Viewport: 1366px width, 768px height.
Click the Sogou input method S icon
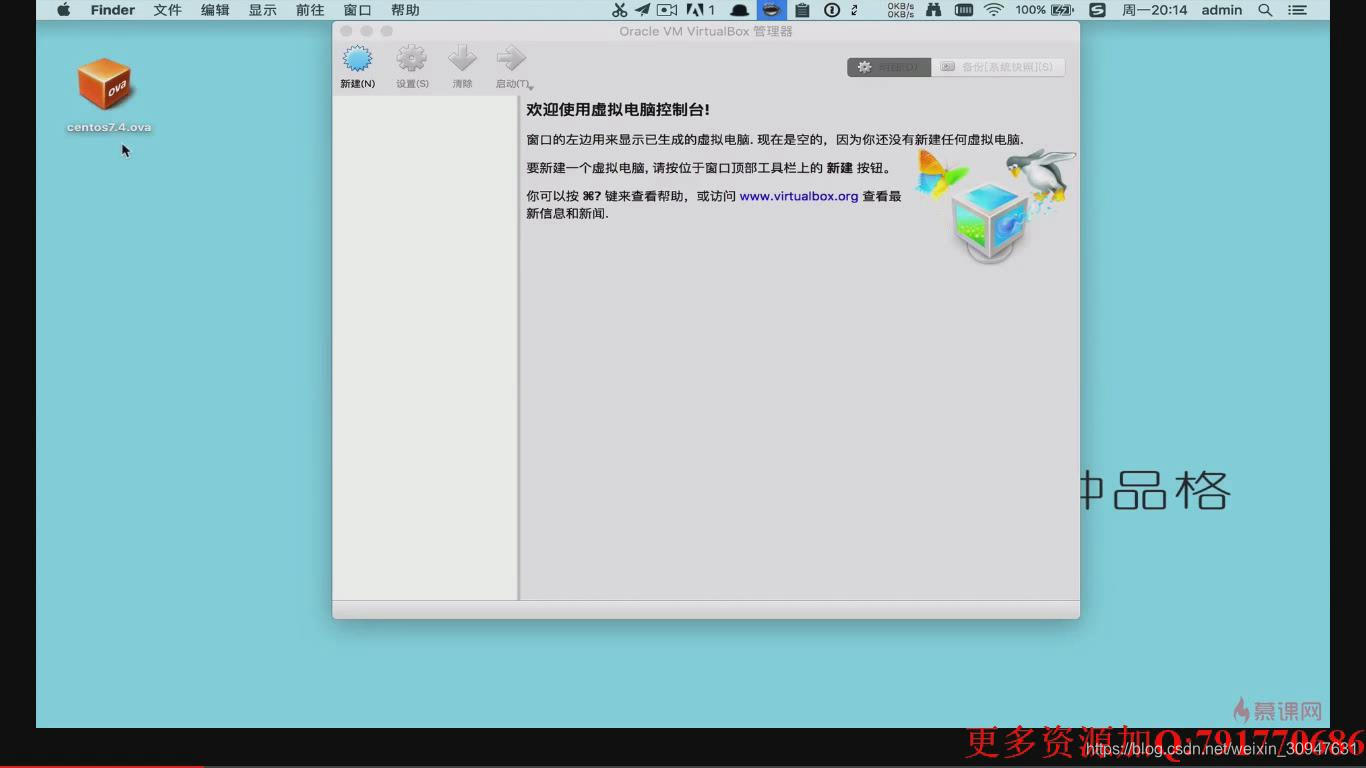click(x=1097, y=10)
